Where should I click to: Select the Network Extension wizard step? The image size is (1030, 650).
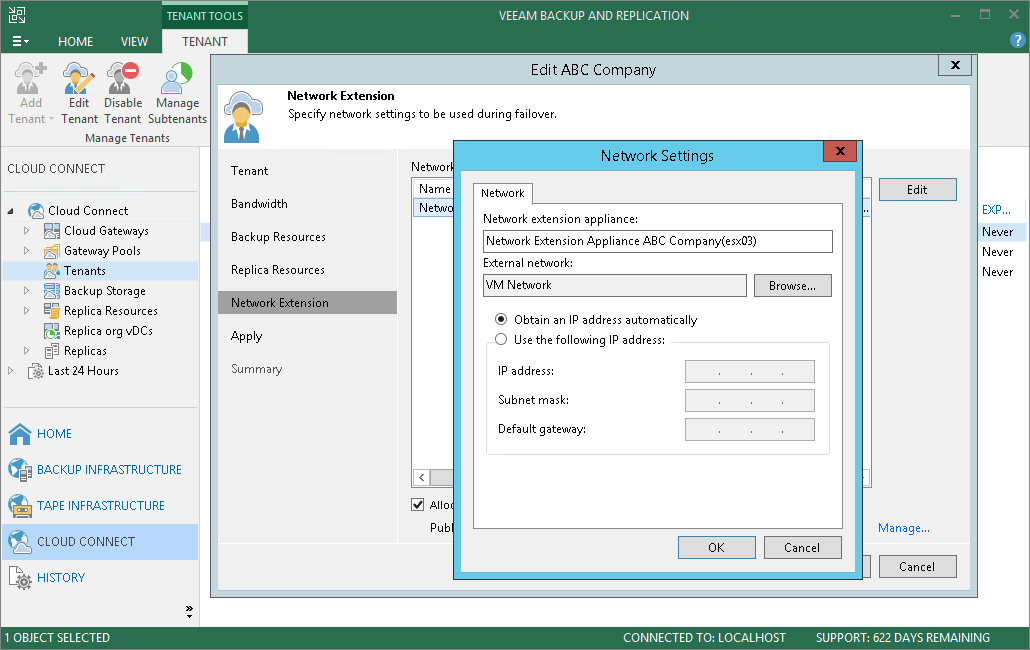coord(307,303)
